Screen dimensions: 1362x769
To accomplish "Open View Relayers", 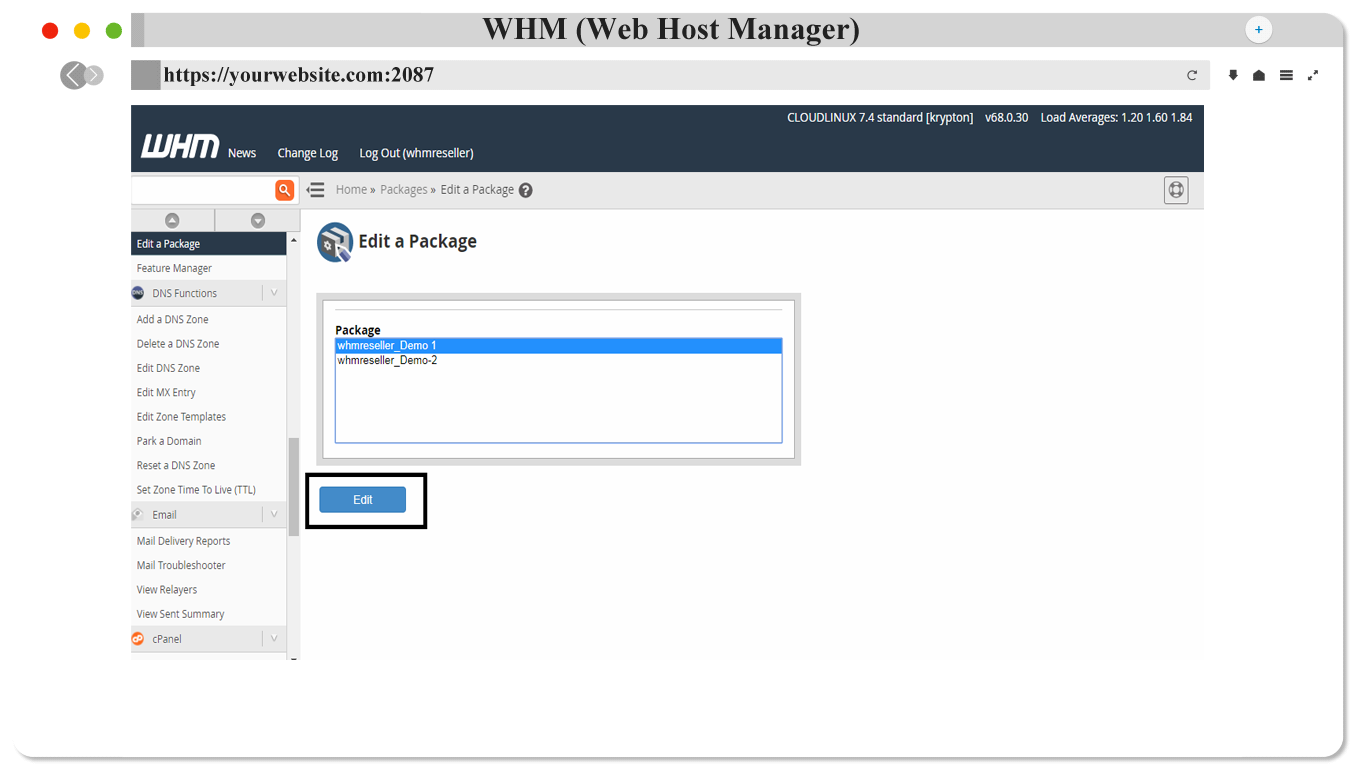I will [x=167, y=590].
